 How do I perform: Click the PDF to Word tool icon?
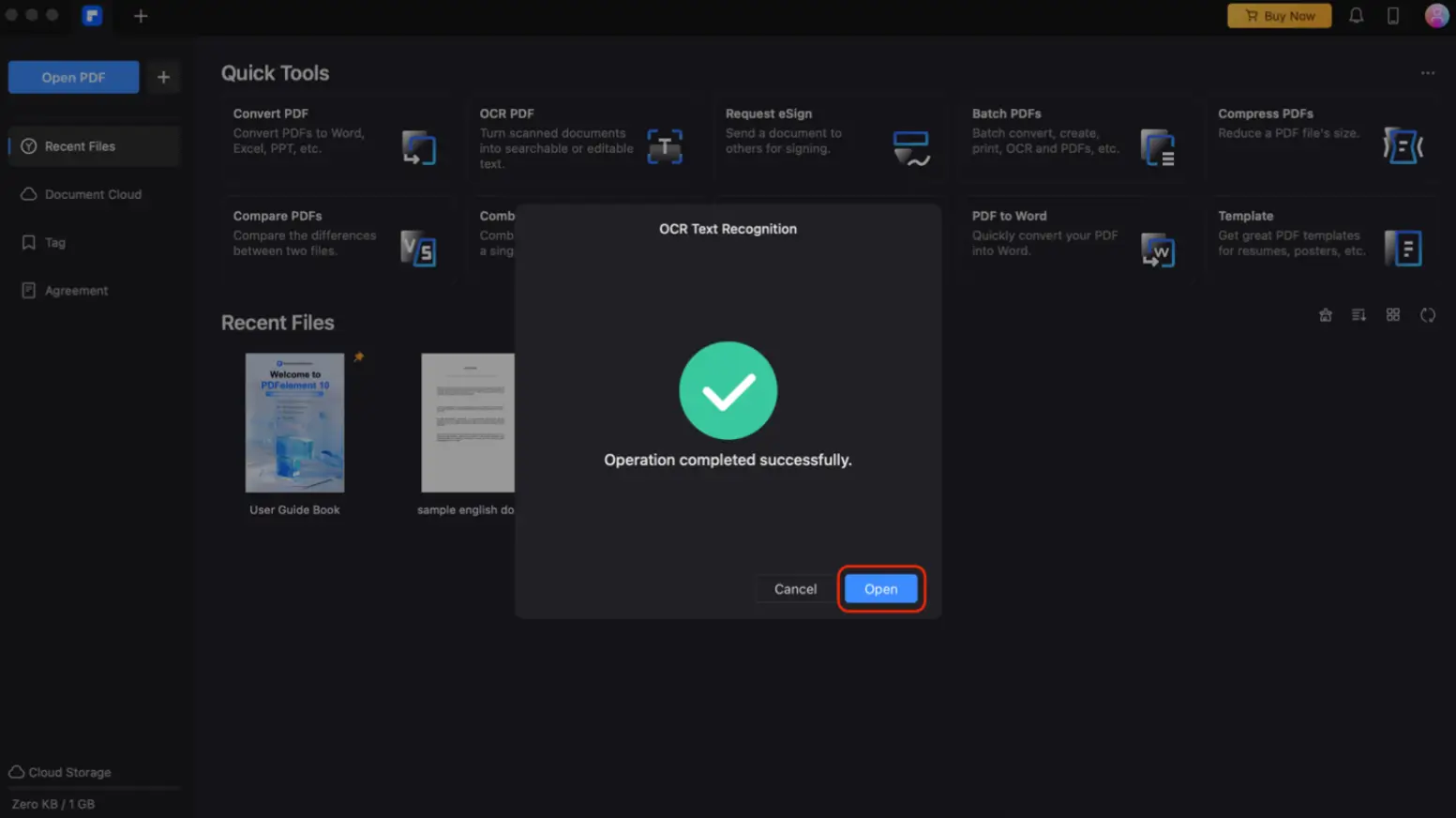point(1158,249)
